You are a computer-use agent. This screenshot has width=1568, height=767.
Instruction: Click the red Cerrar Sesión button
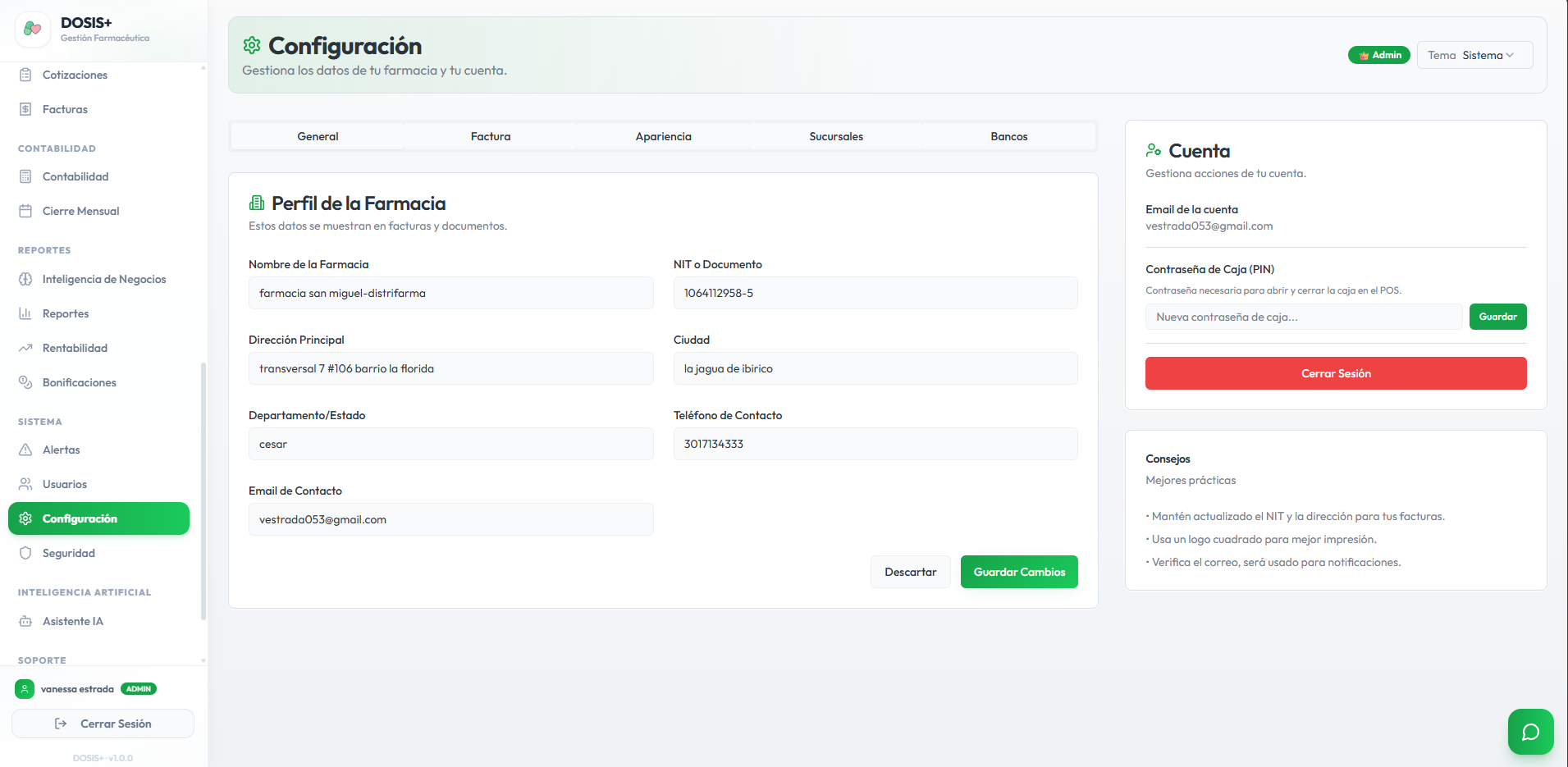coord(1336,373)
